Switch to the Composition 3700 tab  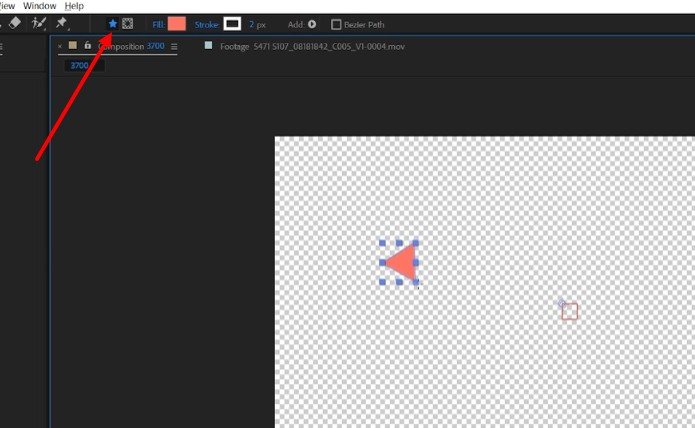coord(131,46)
